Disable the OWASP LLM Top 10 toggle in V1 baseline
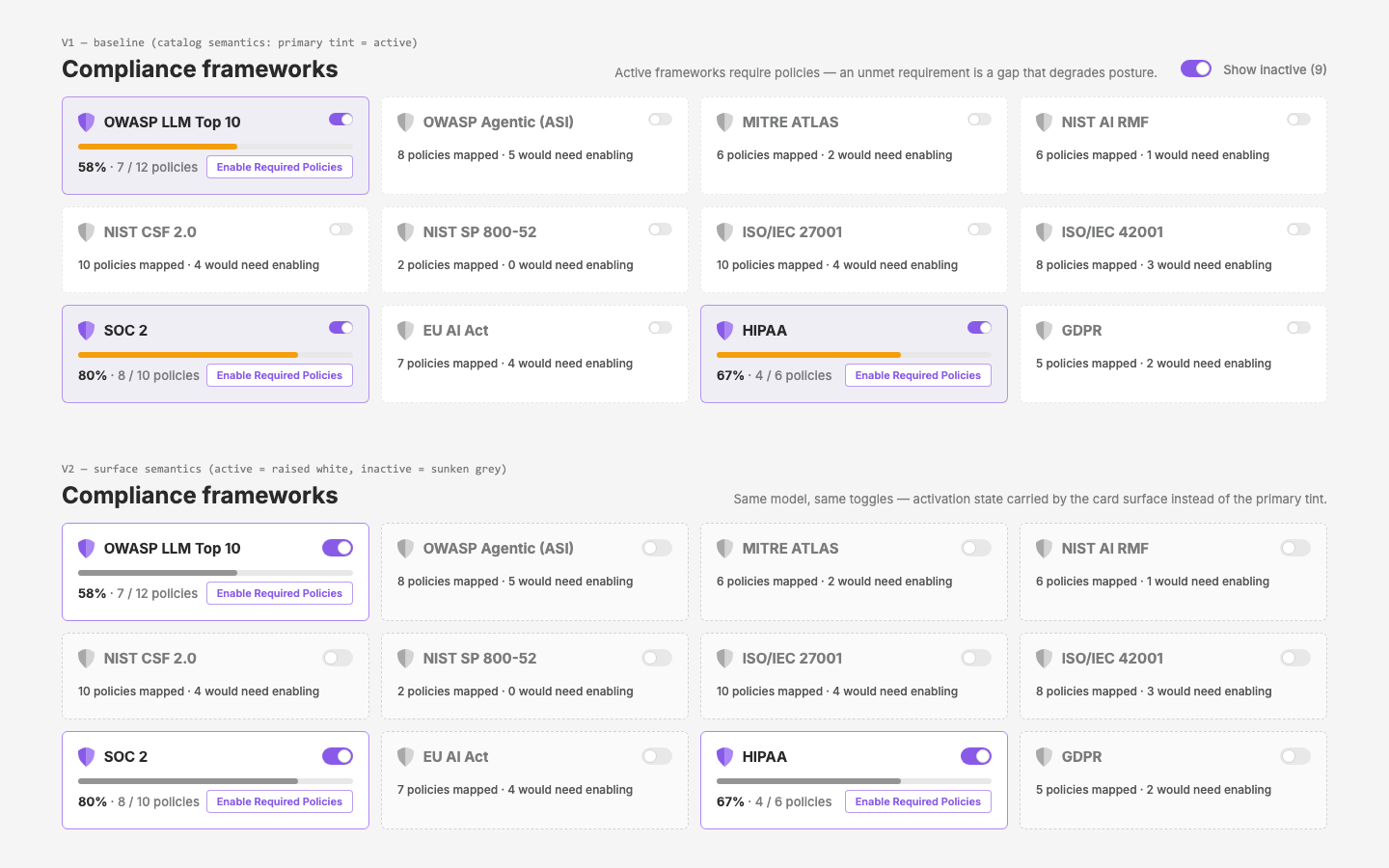Screen dimensions: 1389x868 [x=340, y=120]
